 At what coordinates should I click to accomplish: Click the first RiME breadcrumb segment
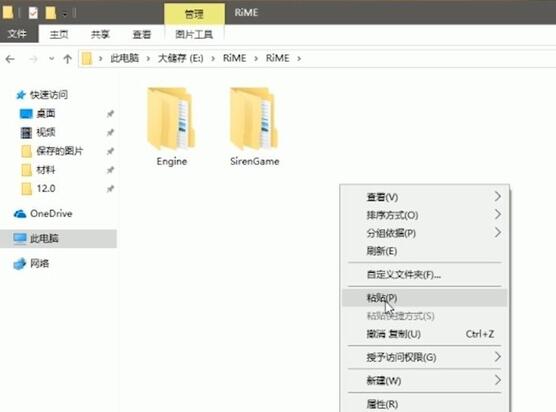click(x=234, y=59)
